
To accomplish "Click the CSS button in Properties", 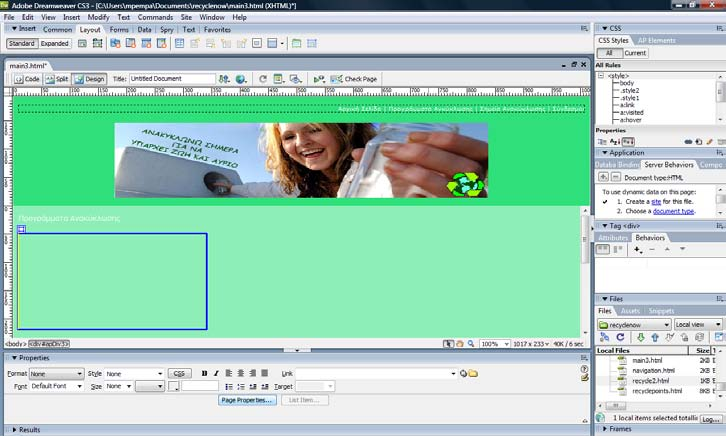I will (179, 374).
